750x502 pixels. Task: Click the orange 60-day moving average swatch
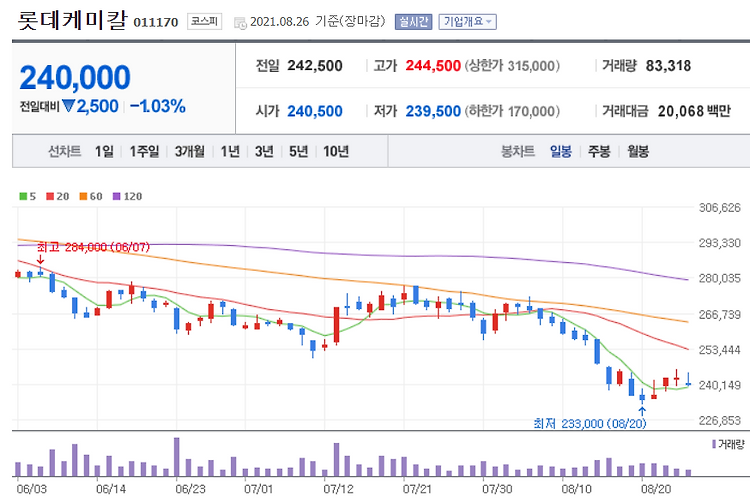coord(83,196)
